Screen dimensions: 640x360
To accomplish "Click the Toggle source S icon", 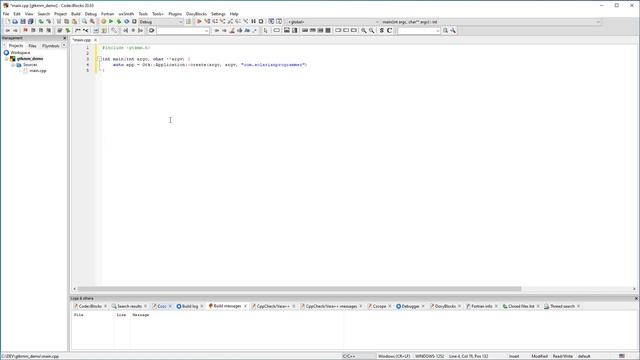I will 382,31.
